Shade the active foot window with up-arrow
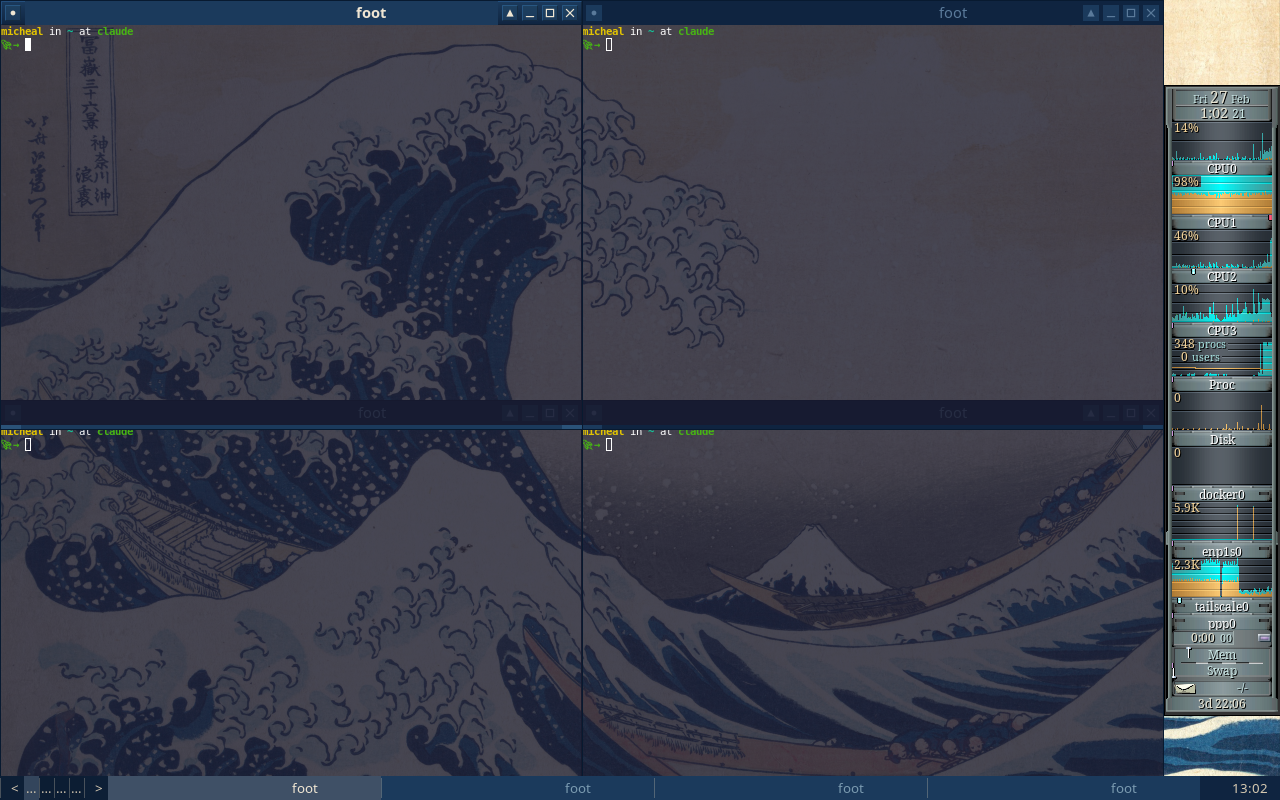The image size is (1280, 800). pos(510,13)
